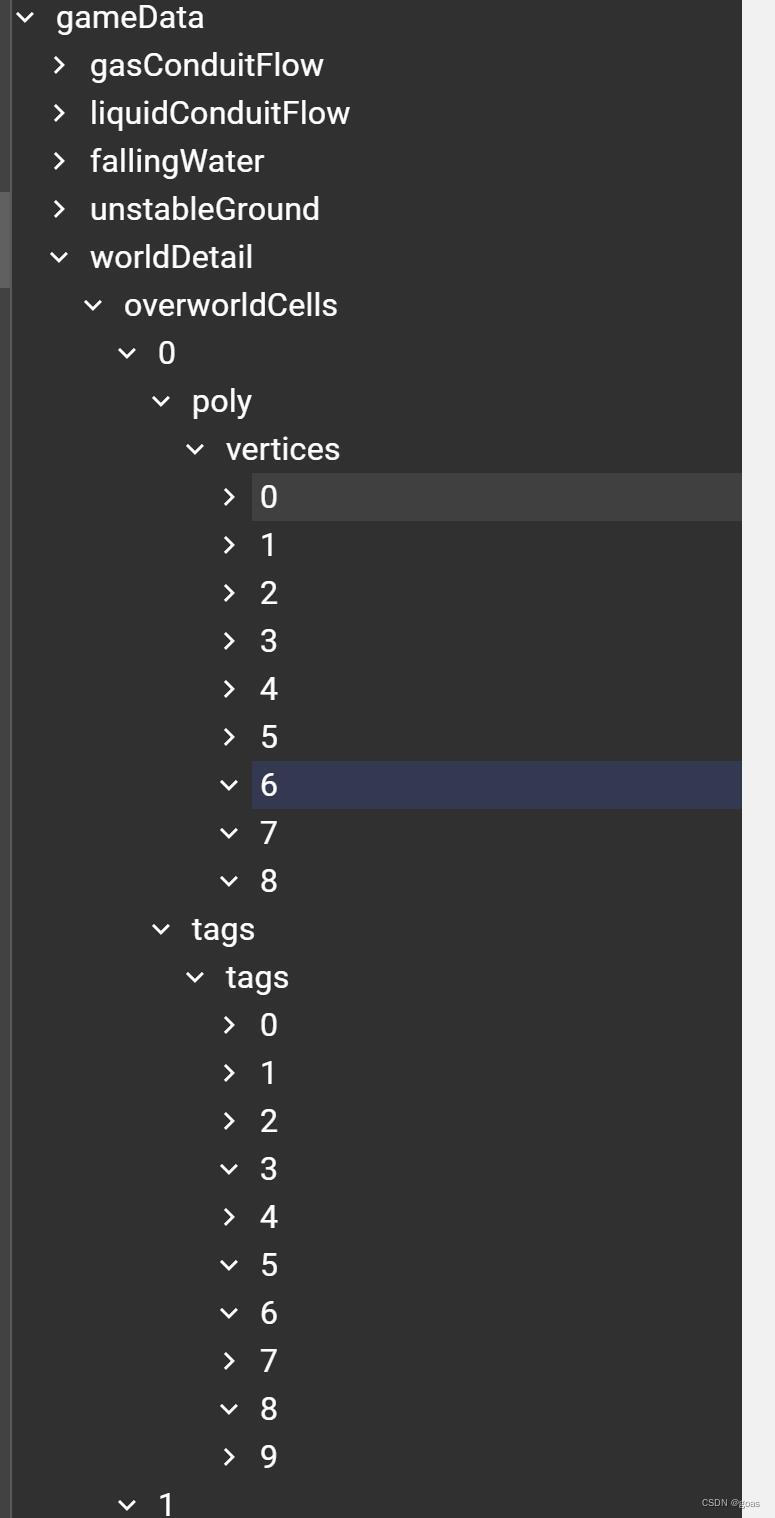Expand vertex 1 under vertices

pyautogui.click(x=229, y=545)
